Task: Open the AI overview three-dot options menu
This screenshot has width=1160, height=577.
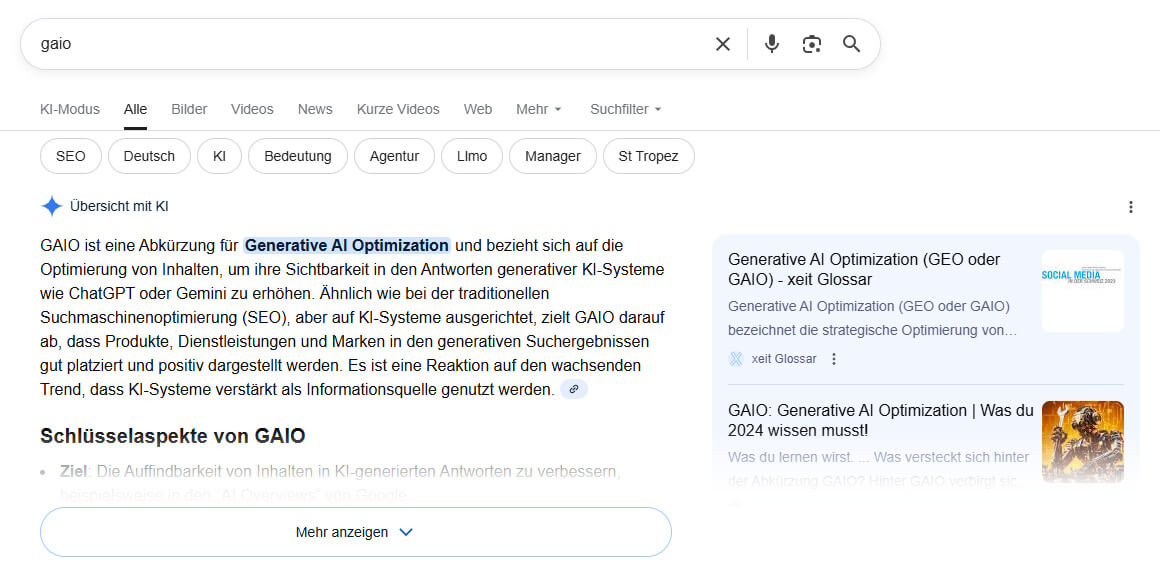Action: (x=1130, y=207)
